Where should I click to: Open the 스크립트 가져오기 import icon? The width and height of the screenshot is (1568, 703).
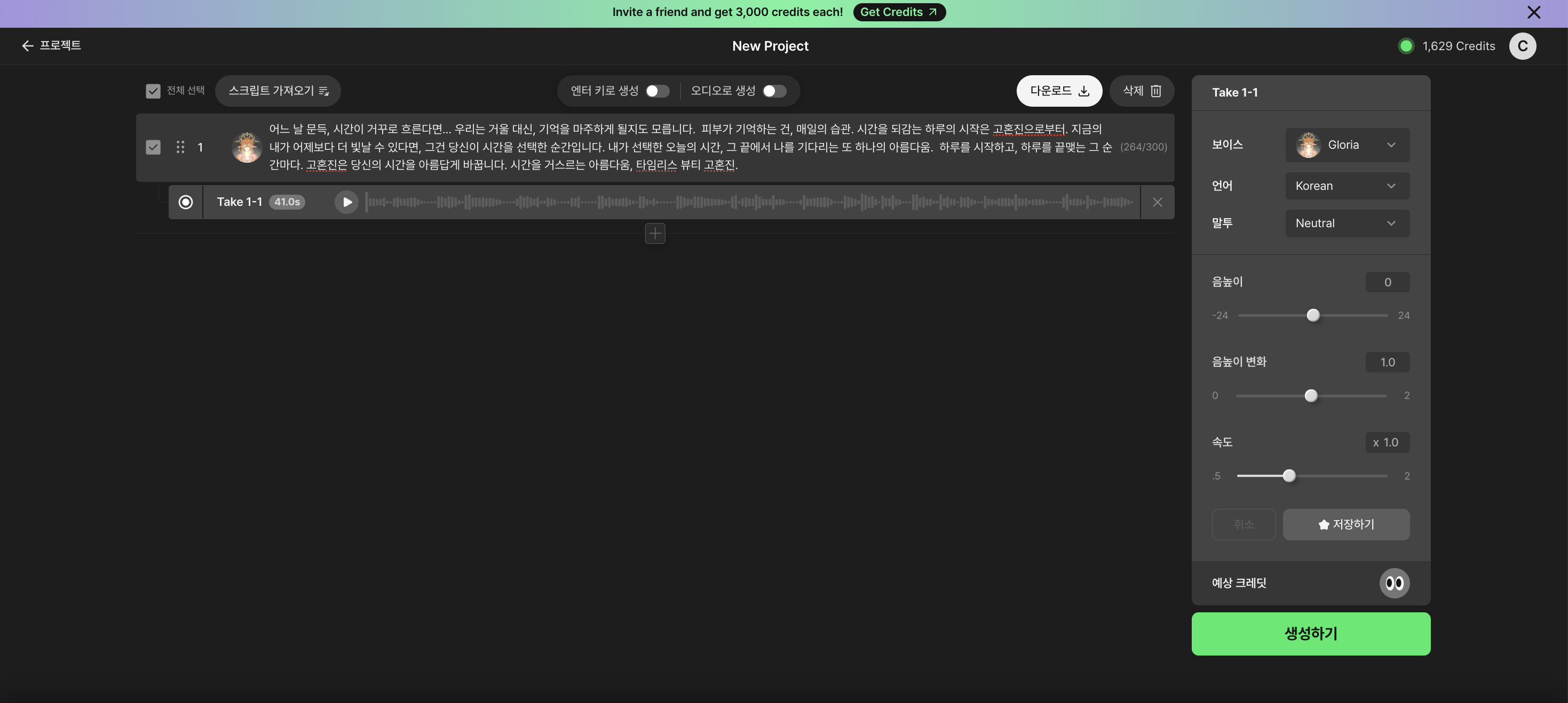[x=324, y=91]
